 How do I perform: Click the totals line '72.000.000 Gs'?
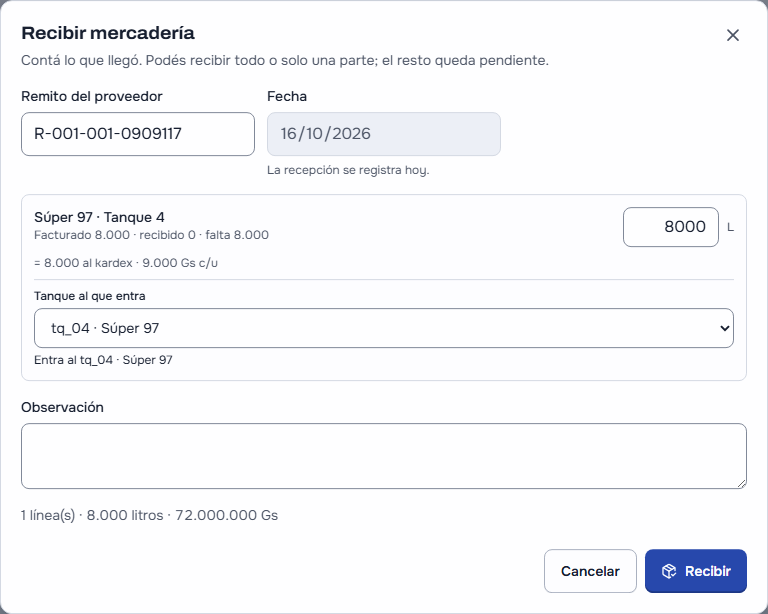[x=226, y=515]
